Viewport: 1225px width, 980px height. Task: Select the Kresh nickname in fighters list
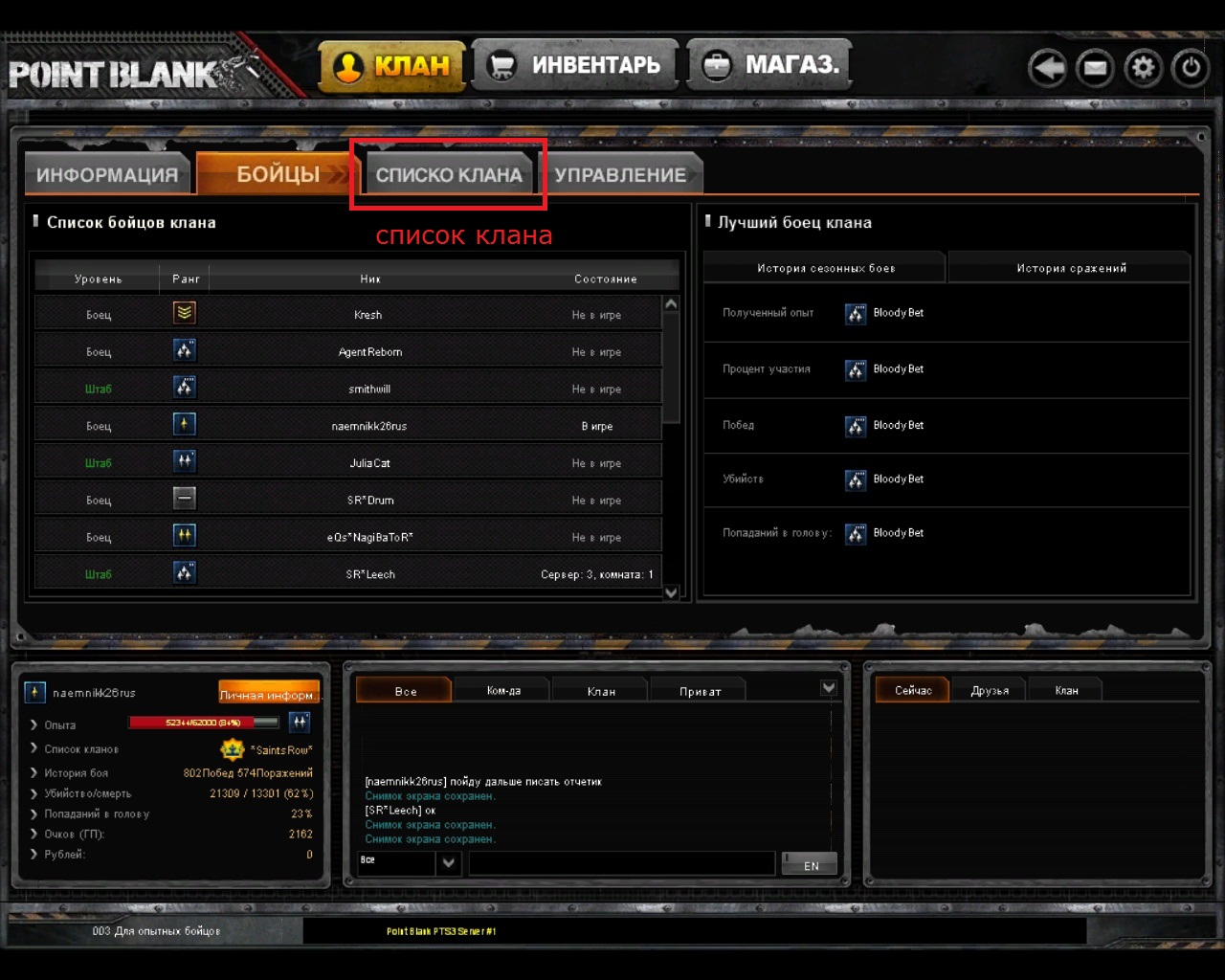click(x=367, y=315)
